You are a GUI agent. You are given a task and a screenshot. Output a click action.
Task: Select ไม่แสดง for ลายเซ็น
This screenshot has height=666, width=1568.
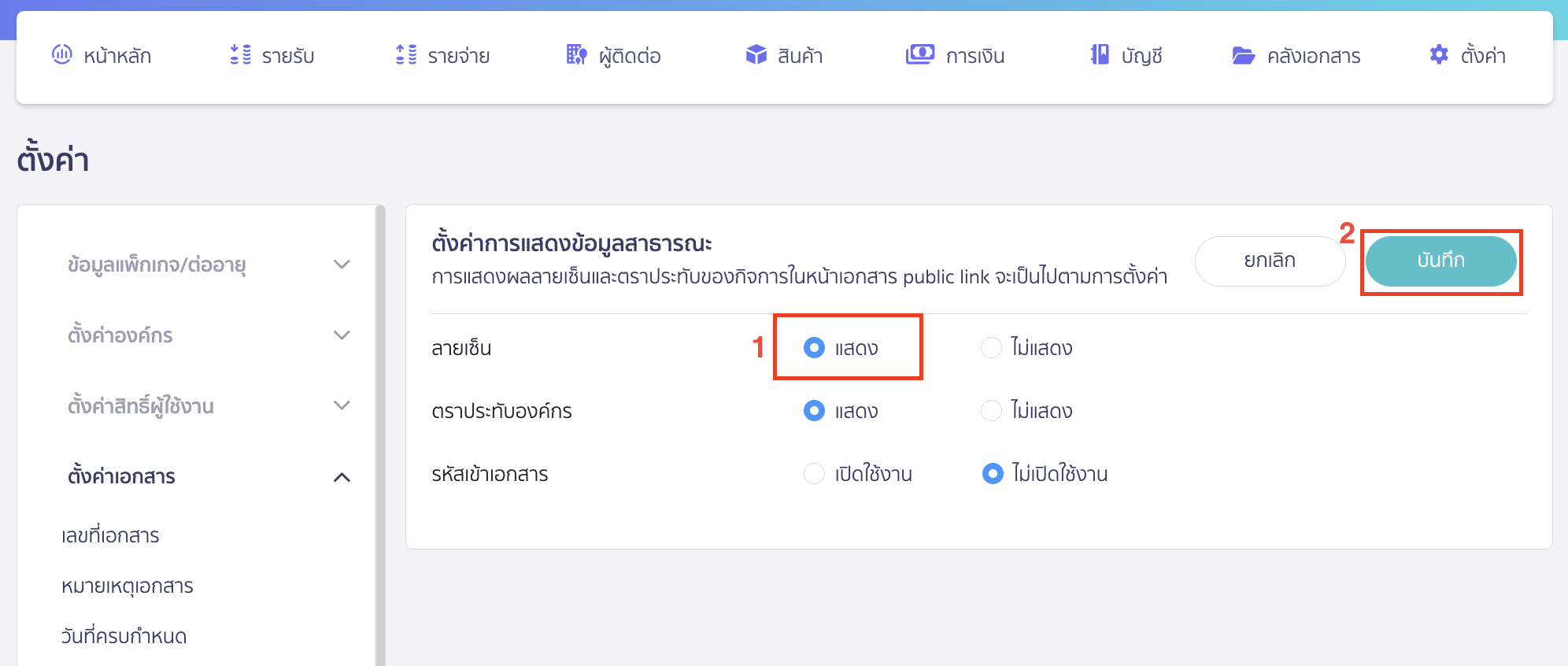pos(991,347)
